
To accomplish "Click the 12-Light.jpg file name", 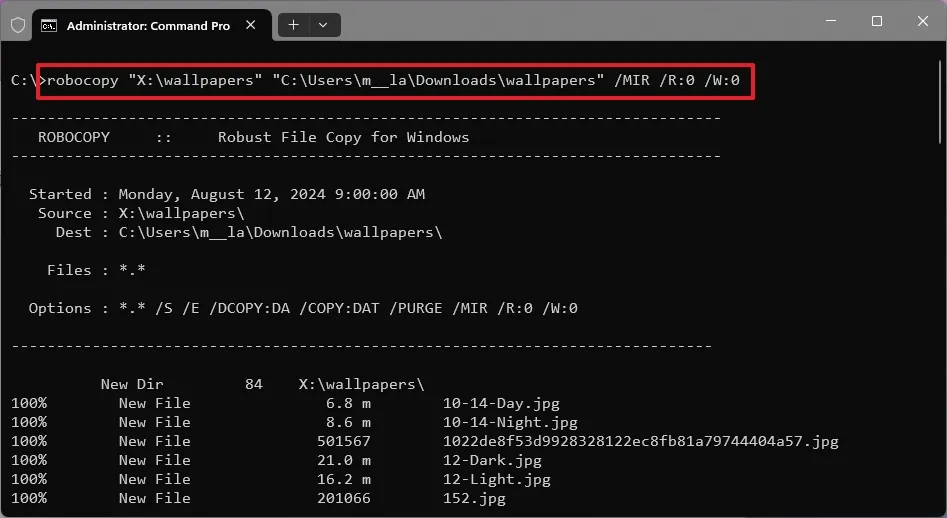I will click(x=496, y=479).
